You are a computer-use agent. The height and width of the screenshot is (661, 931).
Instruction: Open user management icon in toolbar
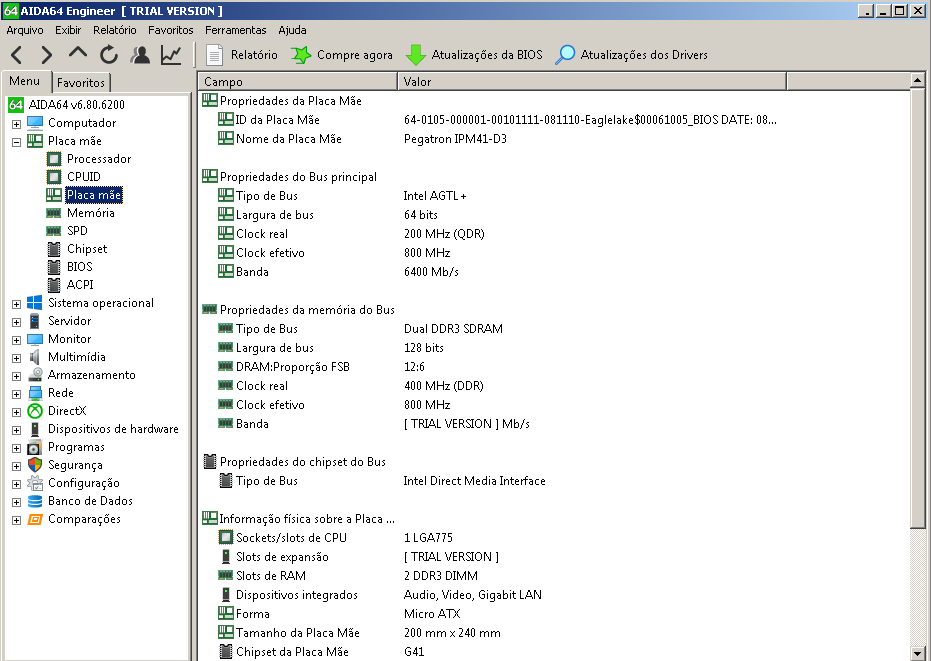(x=140, y=55)
